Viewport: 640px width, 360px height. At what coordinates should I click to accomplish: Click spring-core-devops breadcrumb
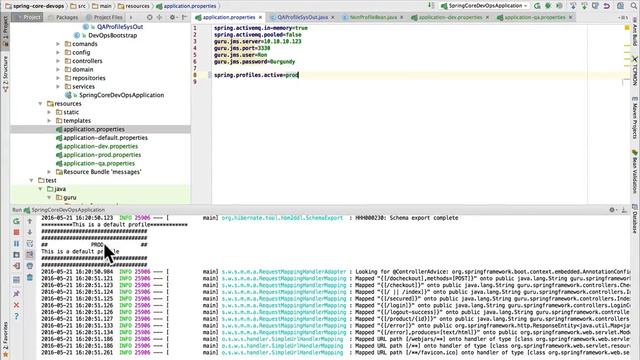coord(35,6)
